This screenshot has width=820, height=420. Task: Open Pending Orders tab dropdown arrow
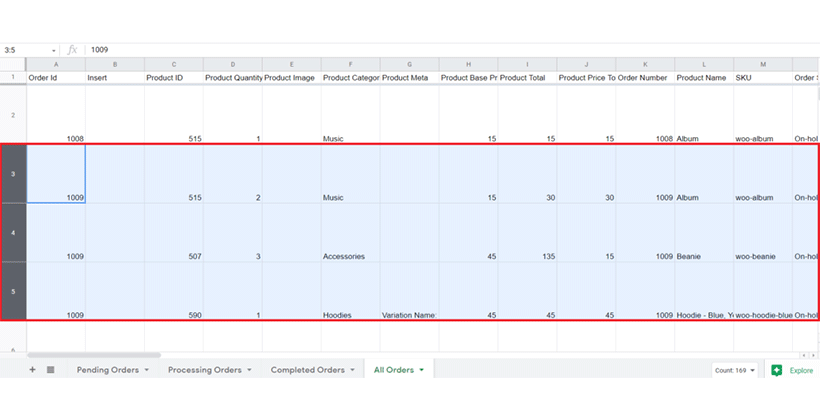(146, 370)
